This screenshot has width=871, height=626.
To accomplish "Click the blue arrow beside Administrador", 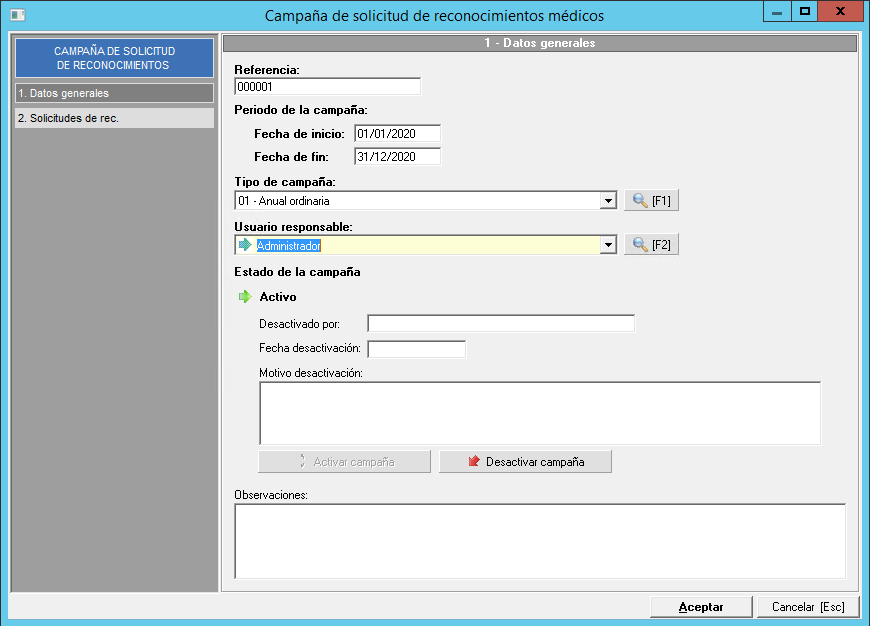I will click(x=244, y=245).
